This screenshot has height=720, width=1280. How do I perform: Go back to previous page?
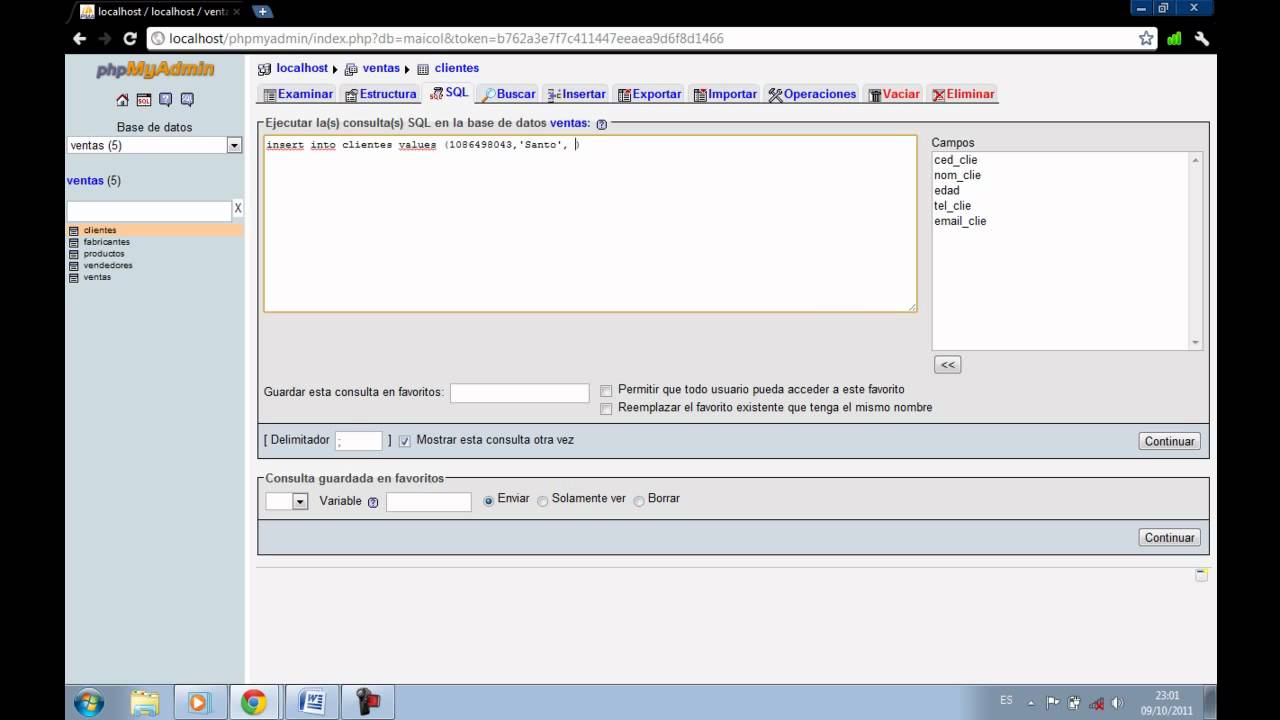(80, 38)
